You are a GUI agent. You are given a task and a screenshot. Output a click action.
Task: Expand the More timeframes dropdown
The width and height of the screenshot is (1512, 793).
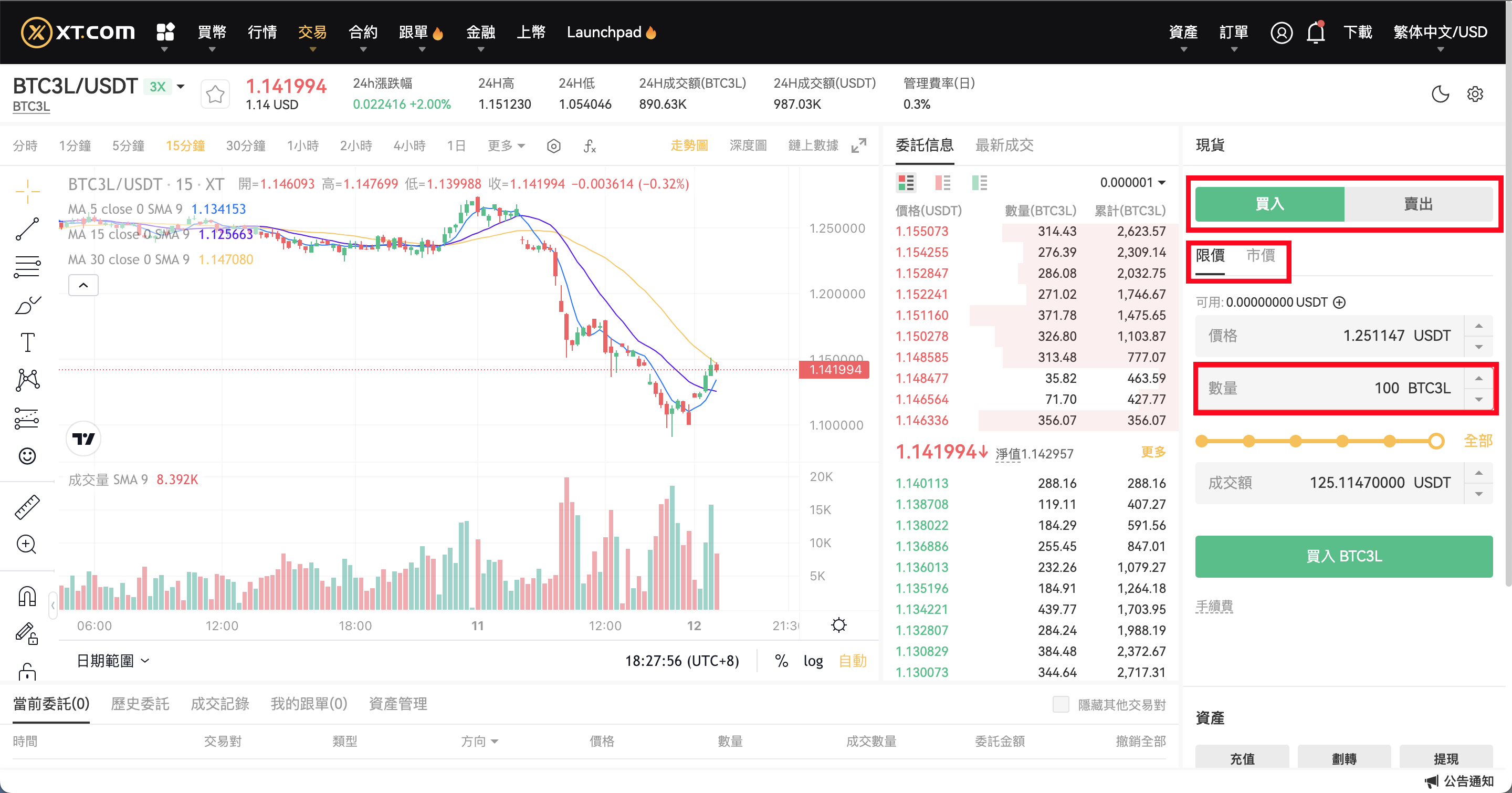point(506,145)
